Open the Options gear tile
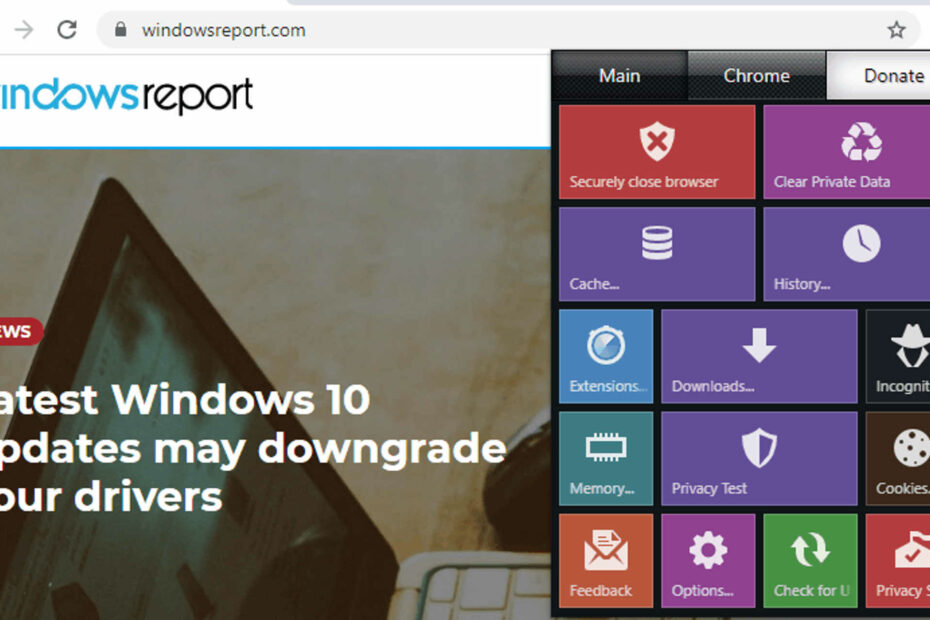This screenshot has height=620, width=930. 708,561
